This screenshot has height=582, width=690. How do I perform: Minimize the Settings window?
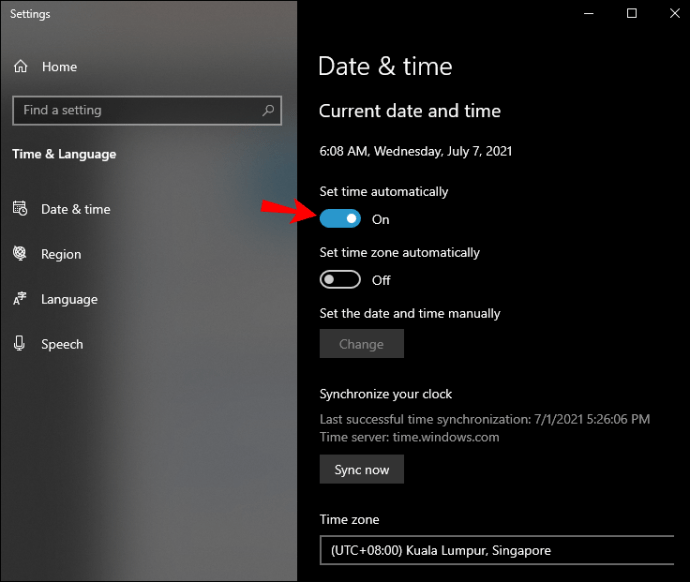coord(589,14)
